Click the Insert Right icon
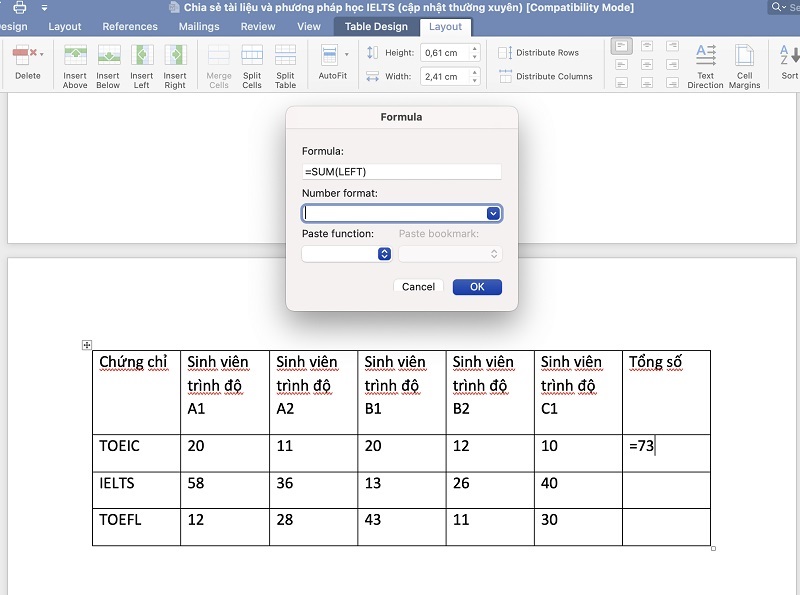Screen dimensions: 800x595 click(x=175, y=56)
